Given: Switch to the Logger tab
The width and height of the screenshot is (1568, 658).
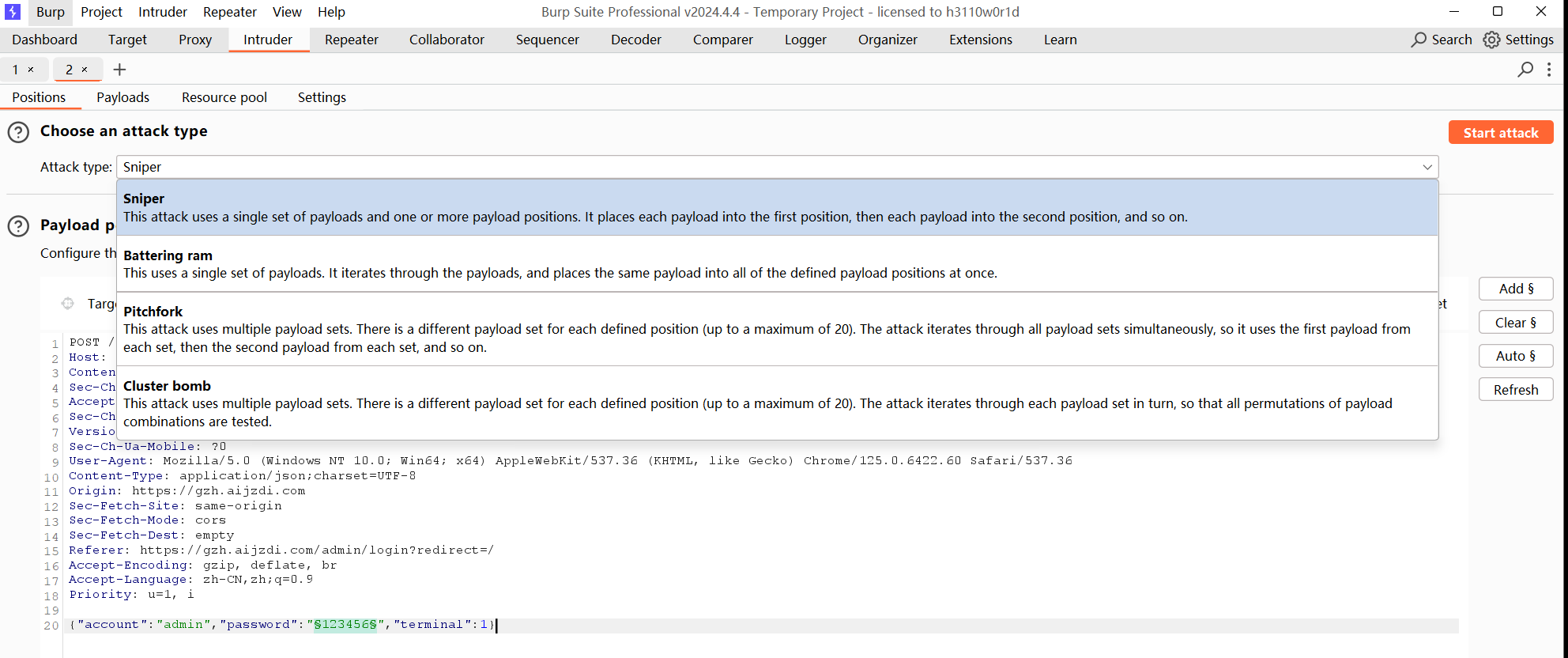Looking at the screenshot, I should coord(805,40).
